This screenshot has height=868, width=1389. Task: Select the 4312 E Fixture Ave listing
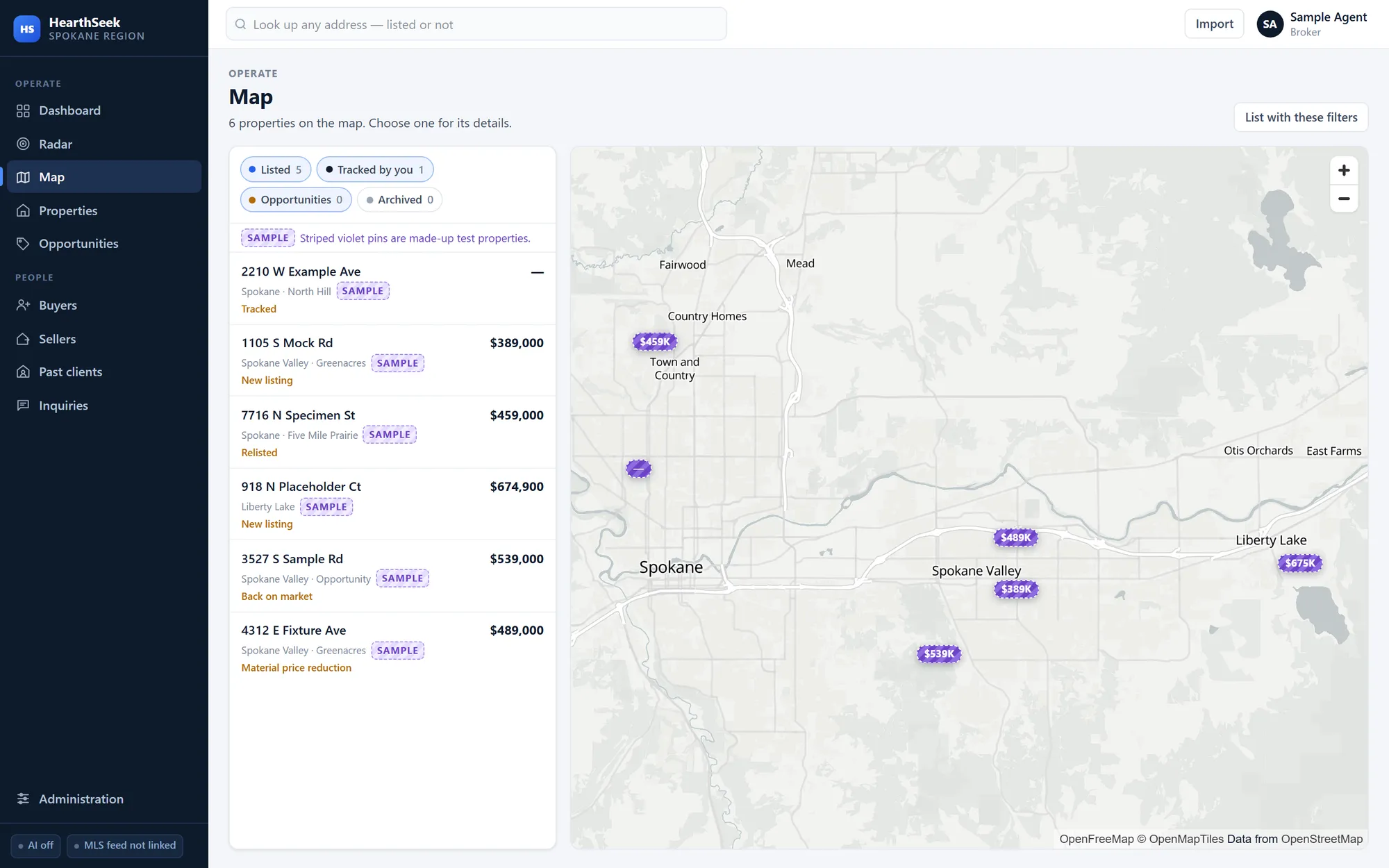point(392,648)
